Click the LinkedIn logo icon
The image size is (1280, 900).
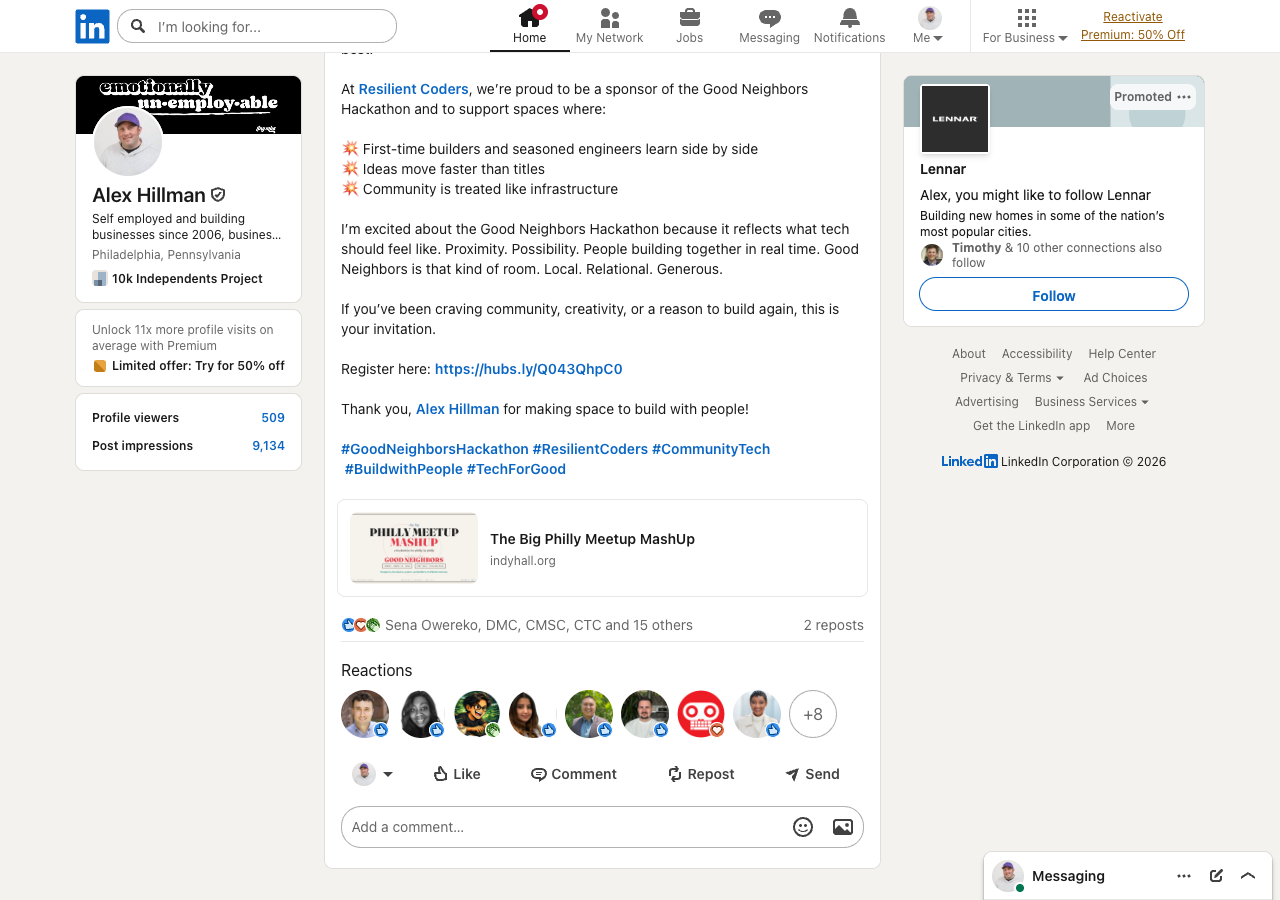pyautogui.click(x=92, y=26)
